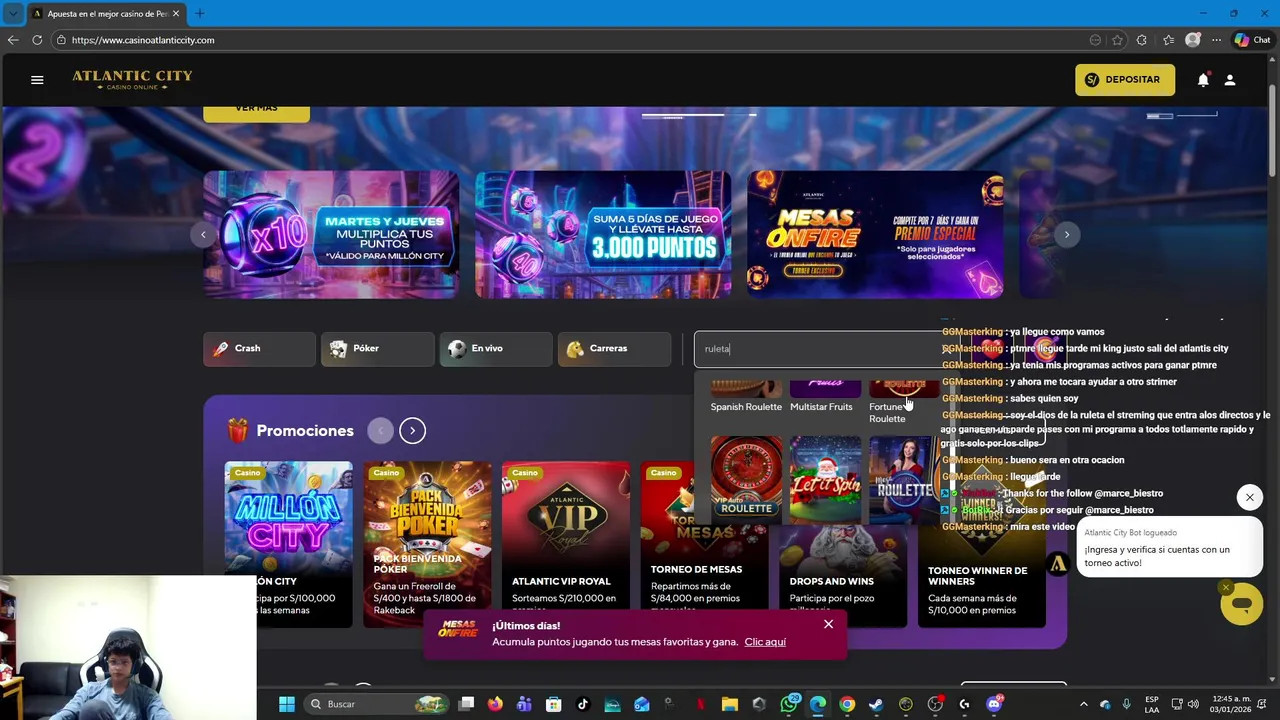Show hidden system tray icons
This screenshot has height=720, width=1280.
click(1084, 704)
